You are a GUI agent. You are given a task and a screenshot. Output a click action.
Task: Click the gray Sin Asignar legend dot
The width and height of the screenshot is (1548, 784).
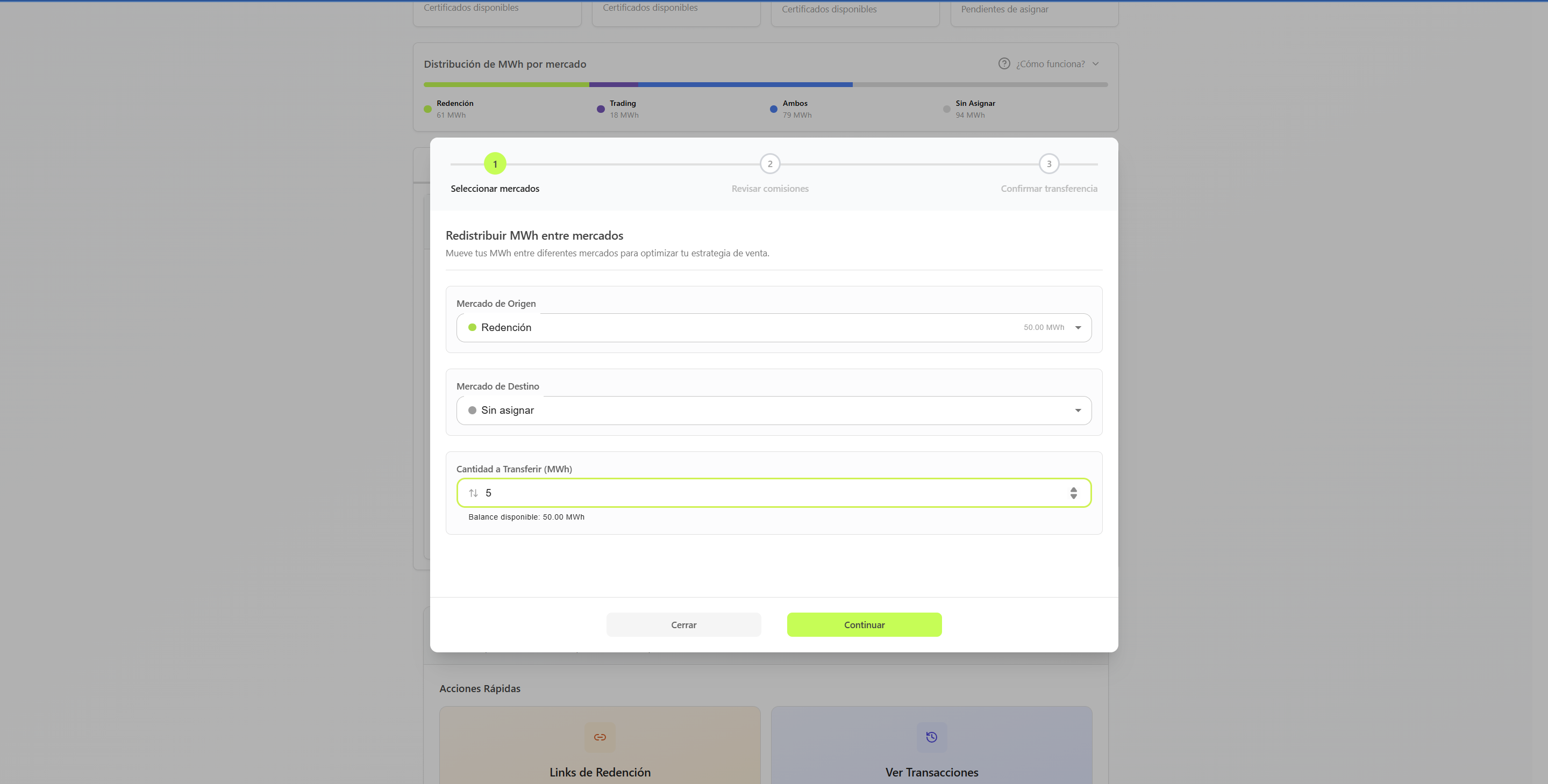click(946, 109)
